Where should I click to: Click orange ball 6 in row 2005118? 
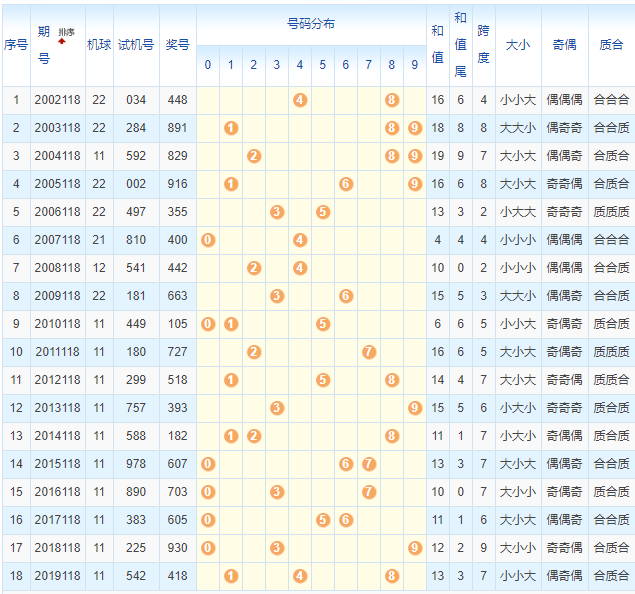[x=345, y=184]
